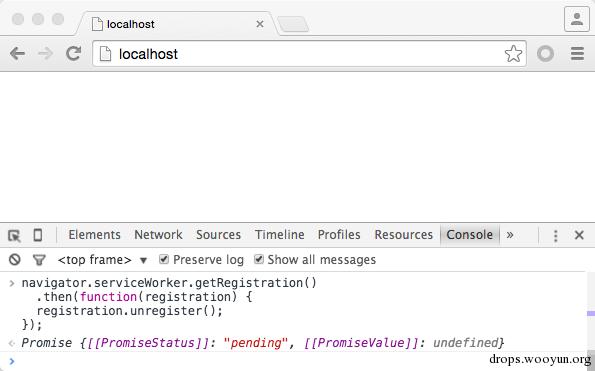Clear the console log
The width and height of the screenshot is (595, 371).
(x=15, y=259)
